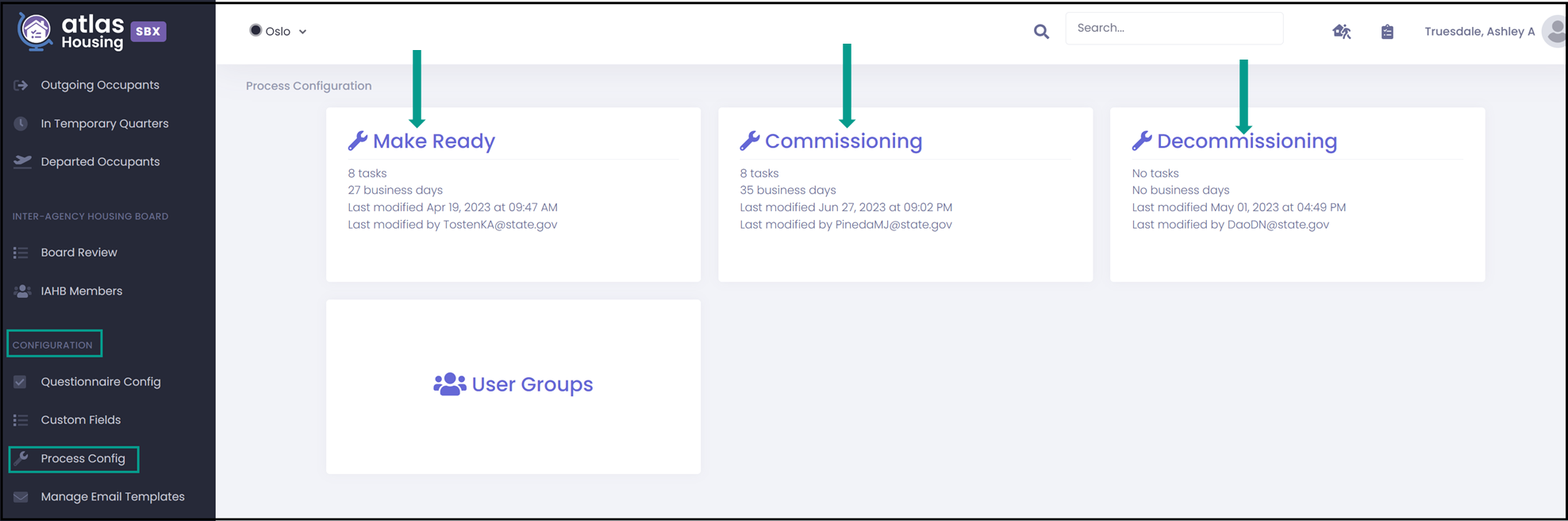Click the 'No tasks' text
Viewport: 1568px width, 521px height.
click(x=1155, y=173)
